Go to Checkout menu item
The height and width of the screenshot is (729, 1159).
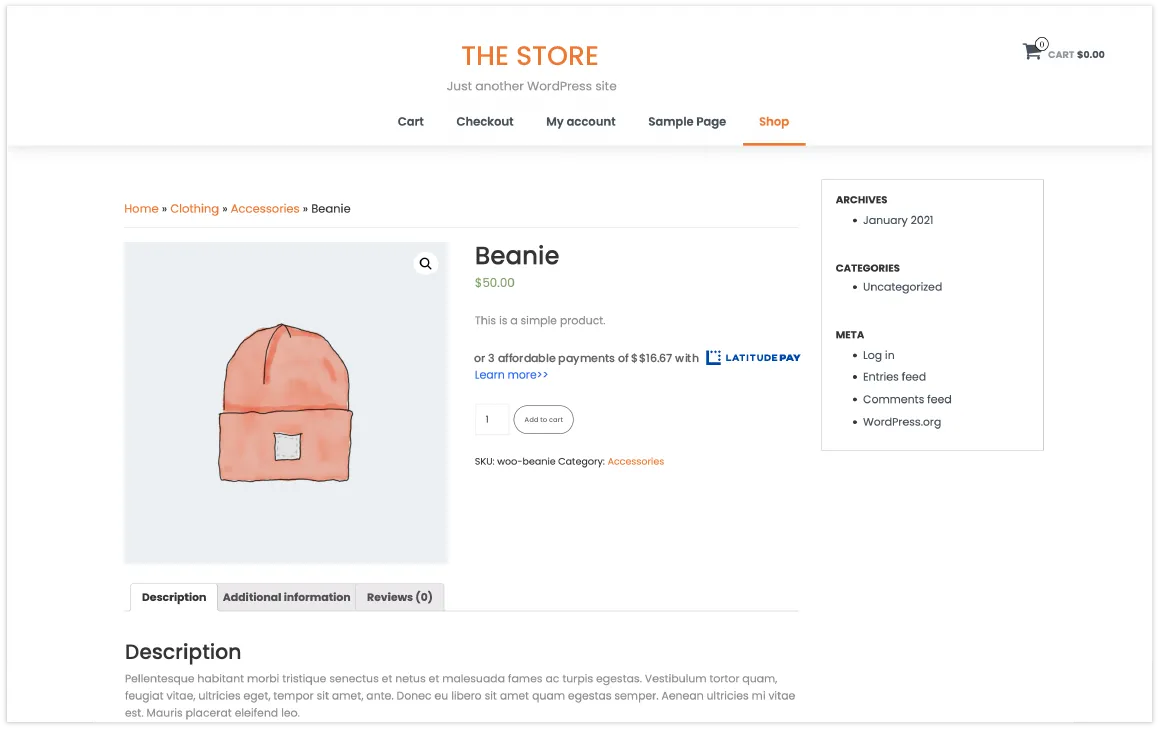(484, 122)
